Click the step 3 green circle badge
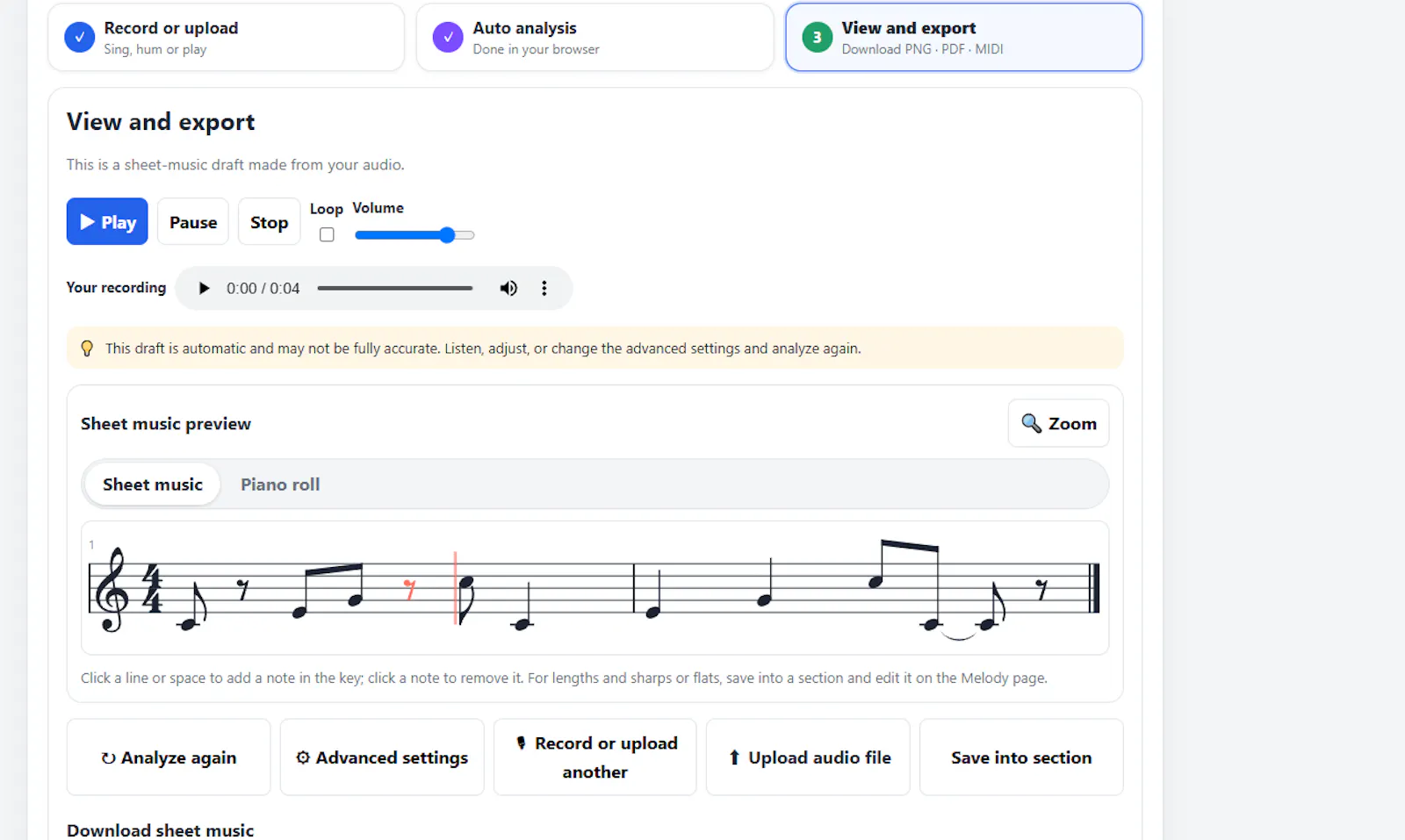 coord(817,37)
